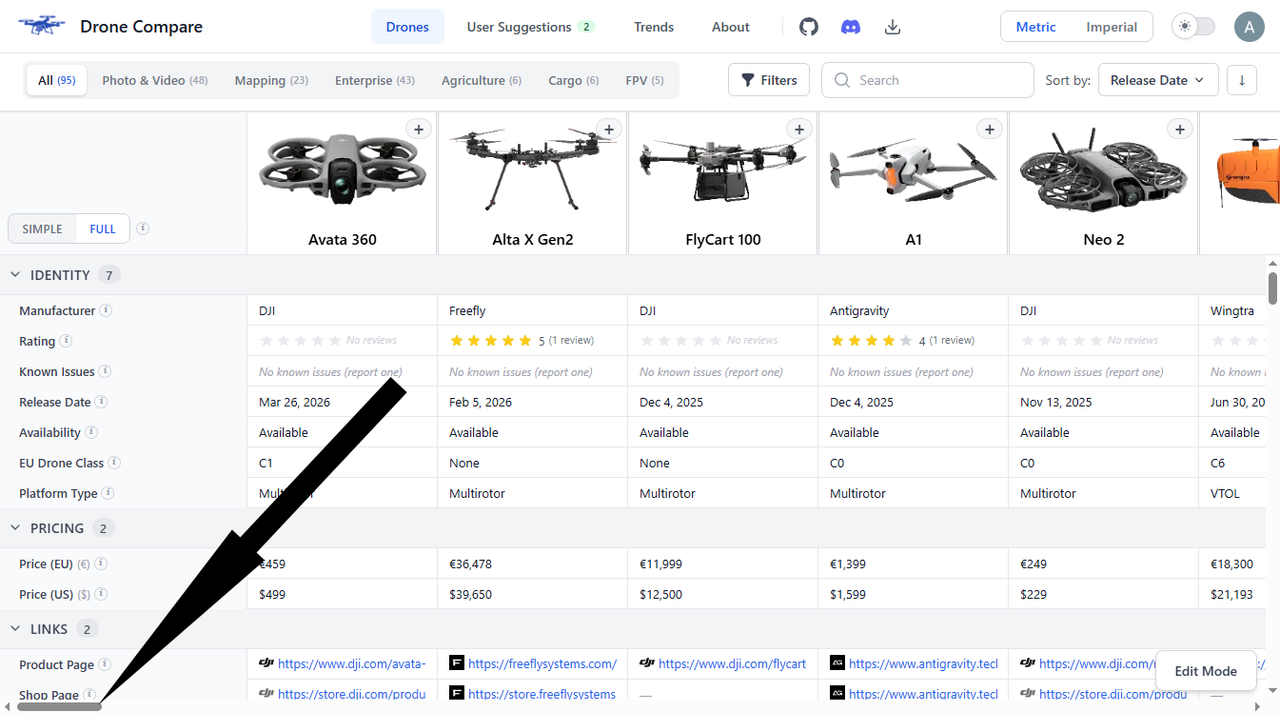
Task: Click the Drone Compare logo icon
Action: (x=42, y=26)
